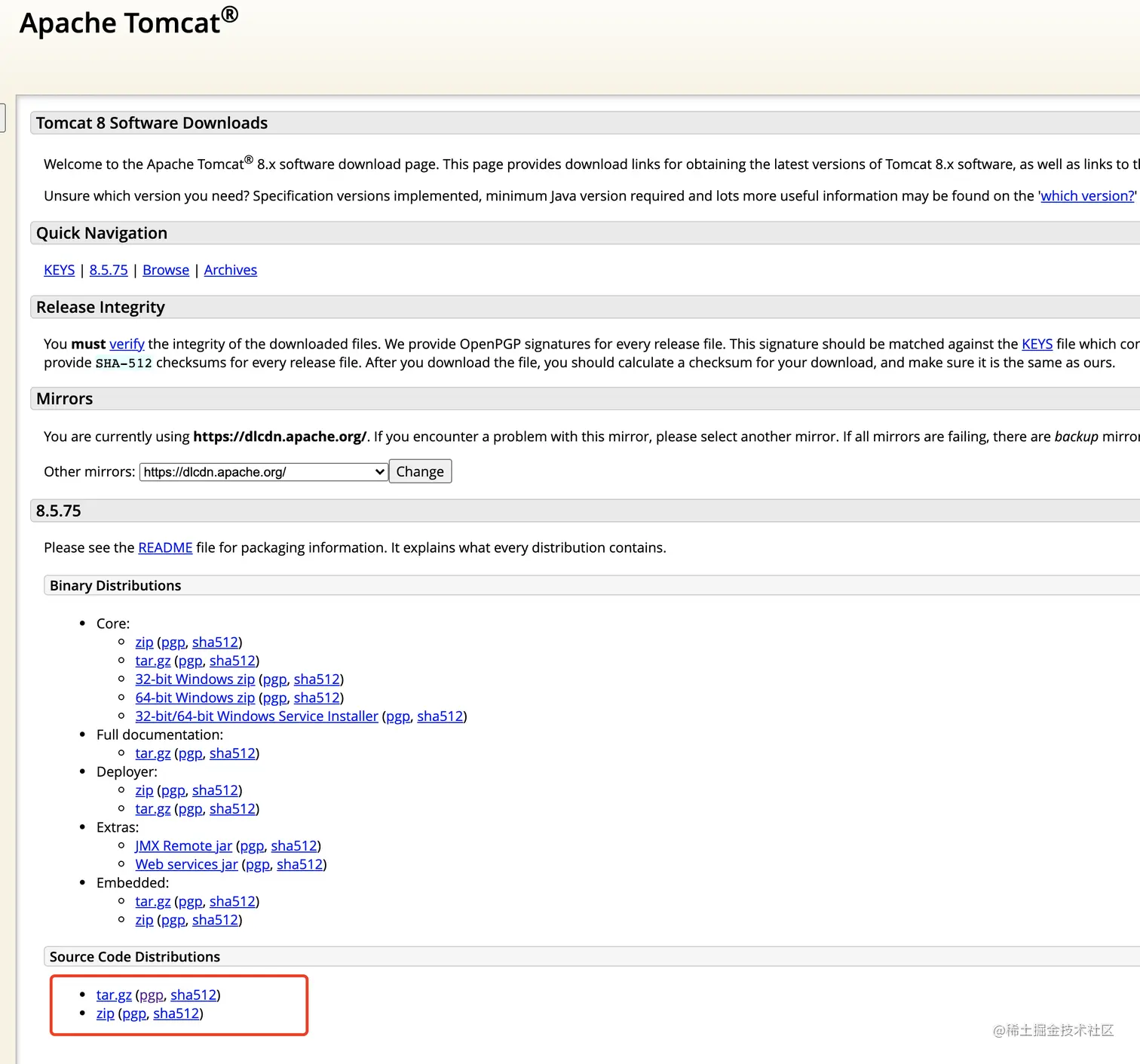Download 32-bit Windows zip
This screenshot has height=1064, width=1140.
tap(195, 679)
